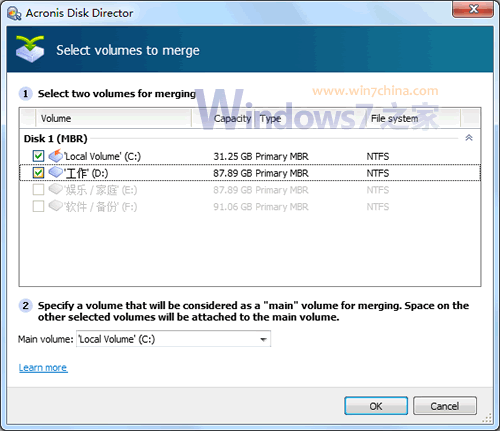Close the Acronis Disk Director dialog

(473, 9)
